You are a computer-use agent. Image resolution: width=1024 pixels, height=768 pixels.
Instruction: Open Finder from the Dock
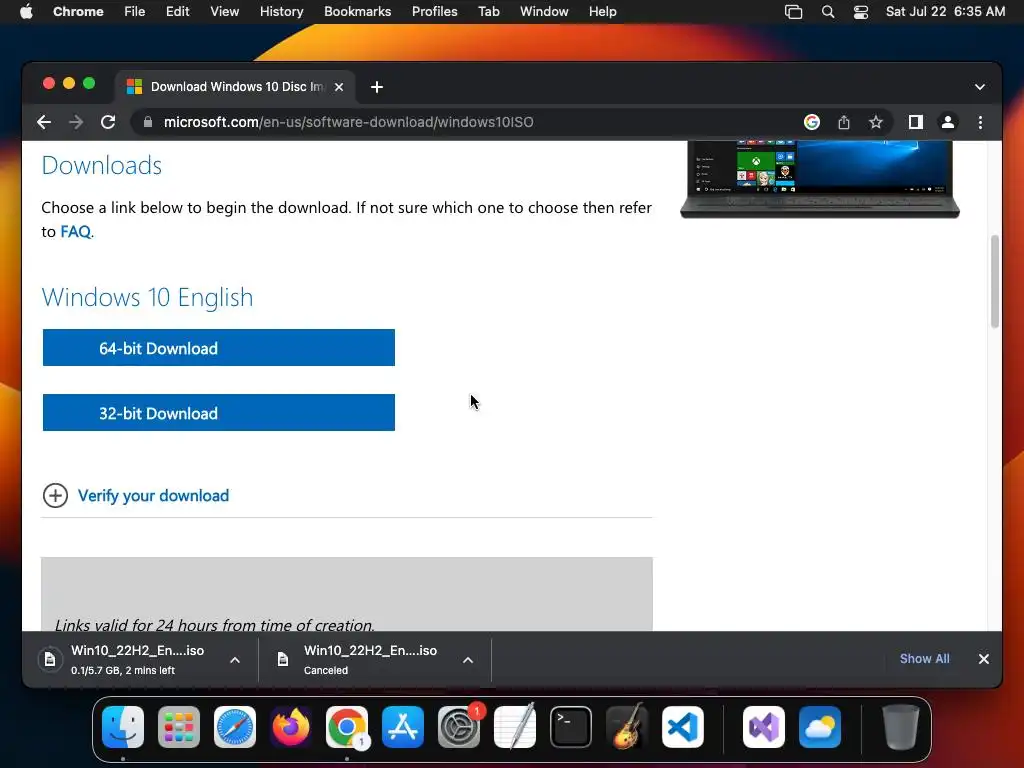click(123, 727)
